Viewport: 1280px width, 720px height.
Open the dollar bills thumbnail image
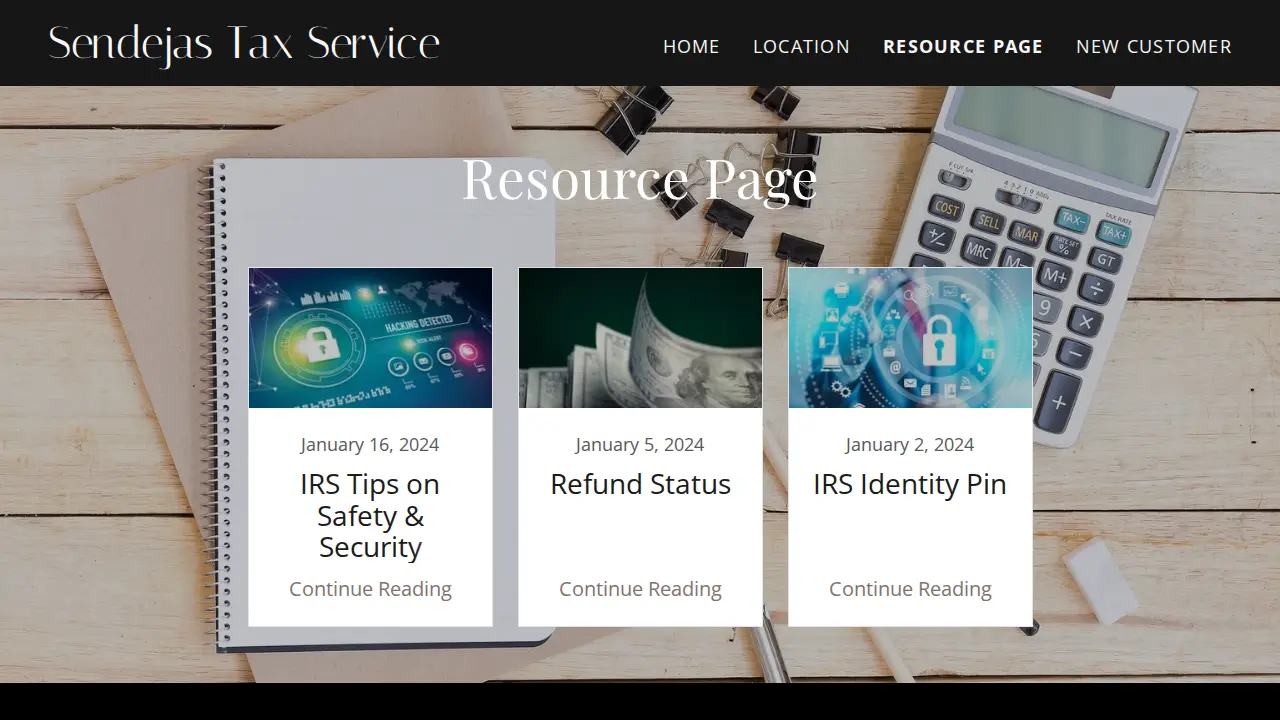640,338
